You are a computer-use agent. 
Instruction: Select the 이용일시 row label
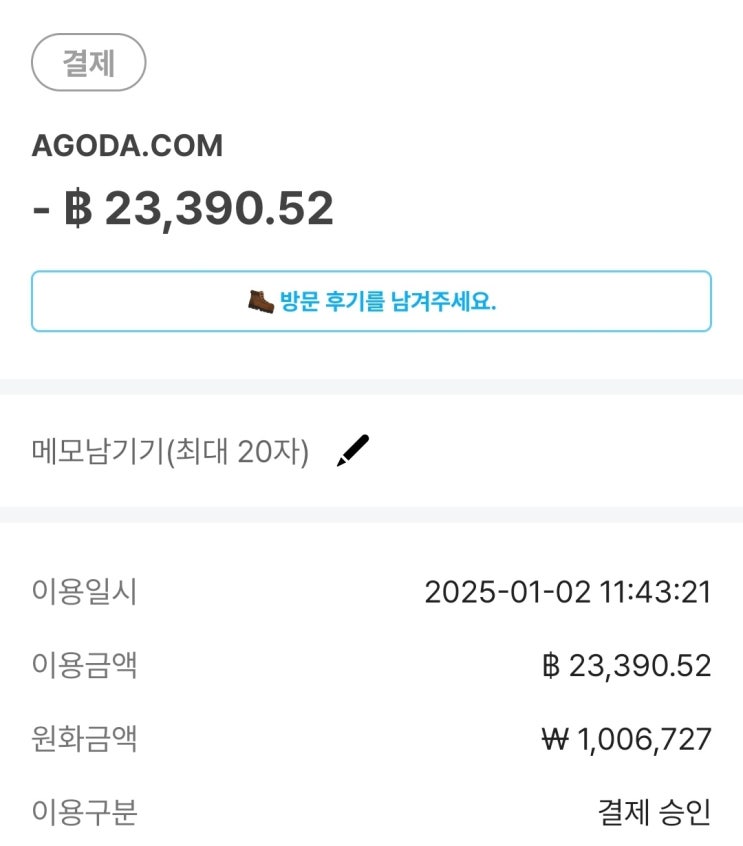pyautogui.click(x=84, y=592)
